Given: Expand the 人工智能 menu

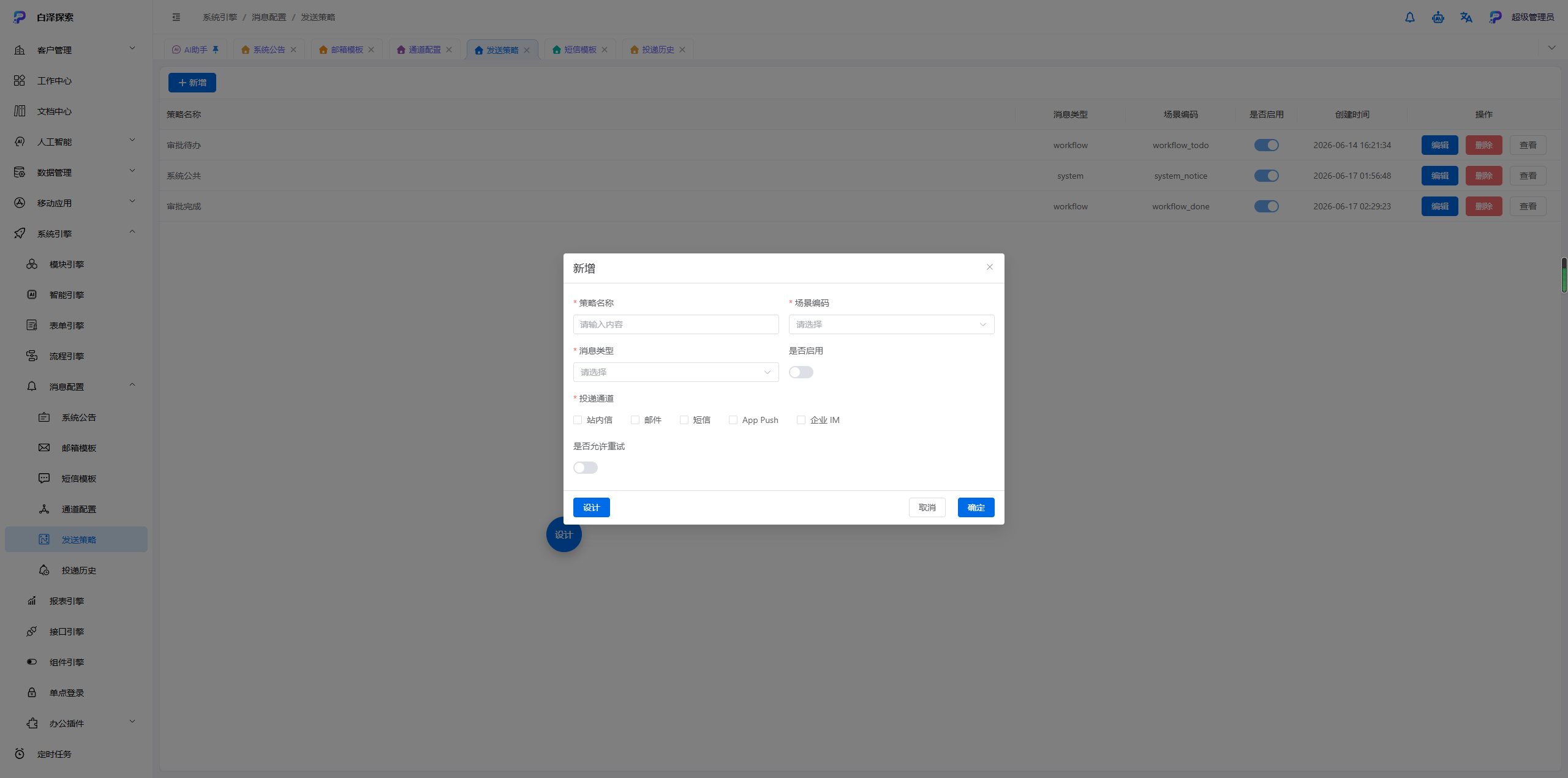Looking at the screenshot, I should (76, 141).
